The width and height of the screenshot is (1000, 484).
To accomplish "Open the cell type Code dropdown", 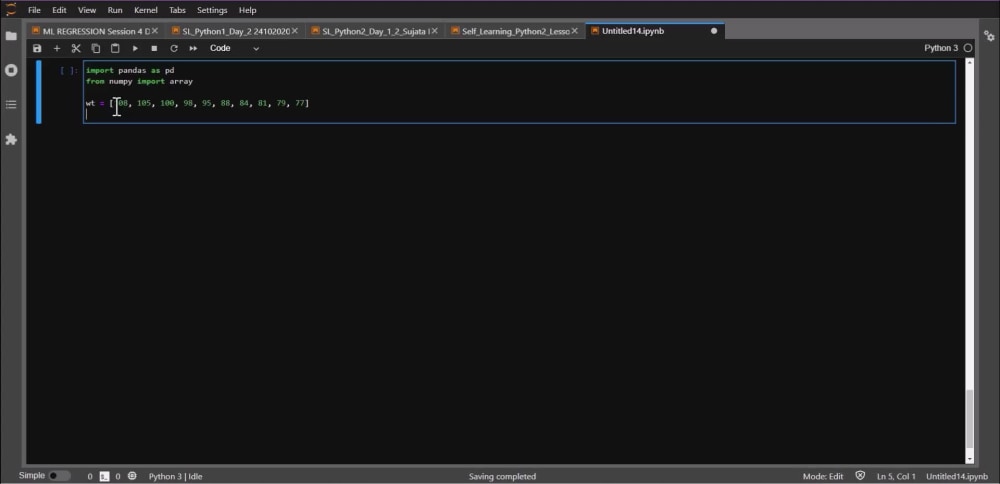I will coord(235,48).
